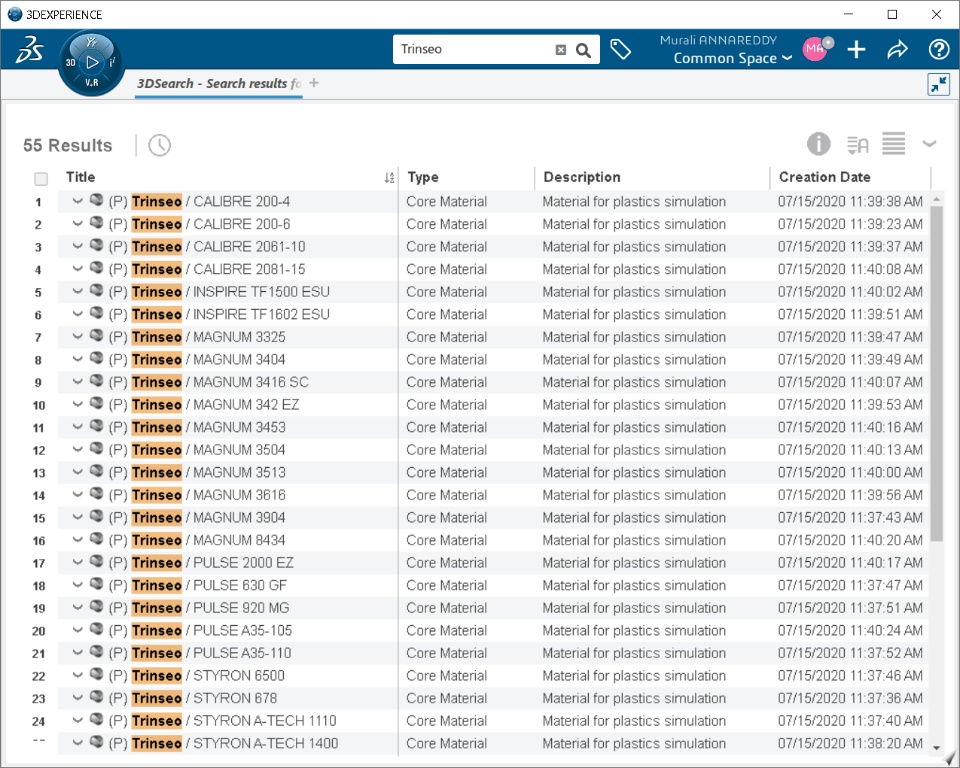Image resolution: width=960 pixels, height=768 pixels.
Task: Click material icon of PULSE 630 GF
Action: [96, 584]
